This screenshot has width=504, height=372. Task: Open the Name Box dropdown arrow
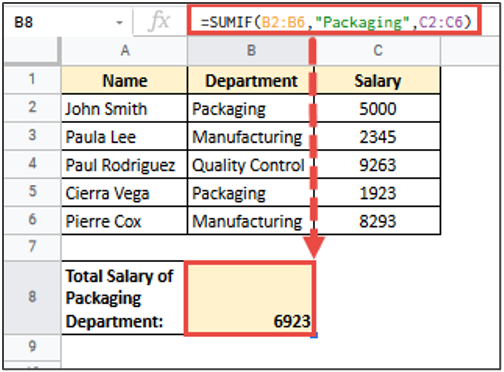[119, 23]
